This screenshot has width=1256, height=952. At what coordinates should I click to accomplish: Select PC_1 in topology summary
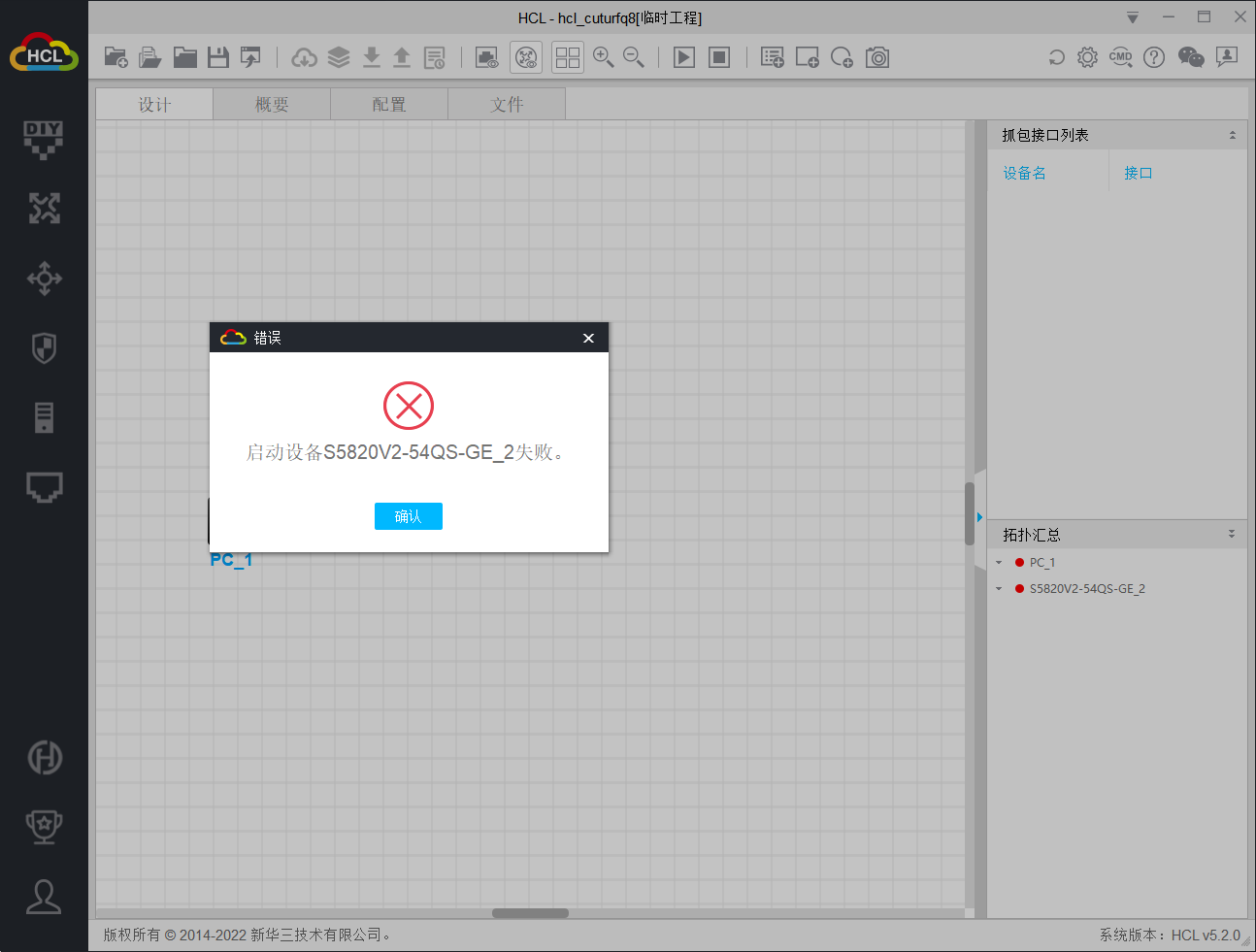tap(1041, 563)
